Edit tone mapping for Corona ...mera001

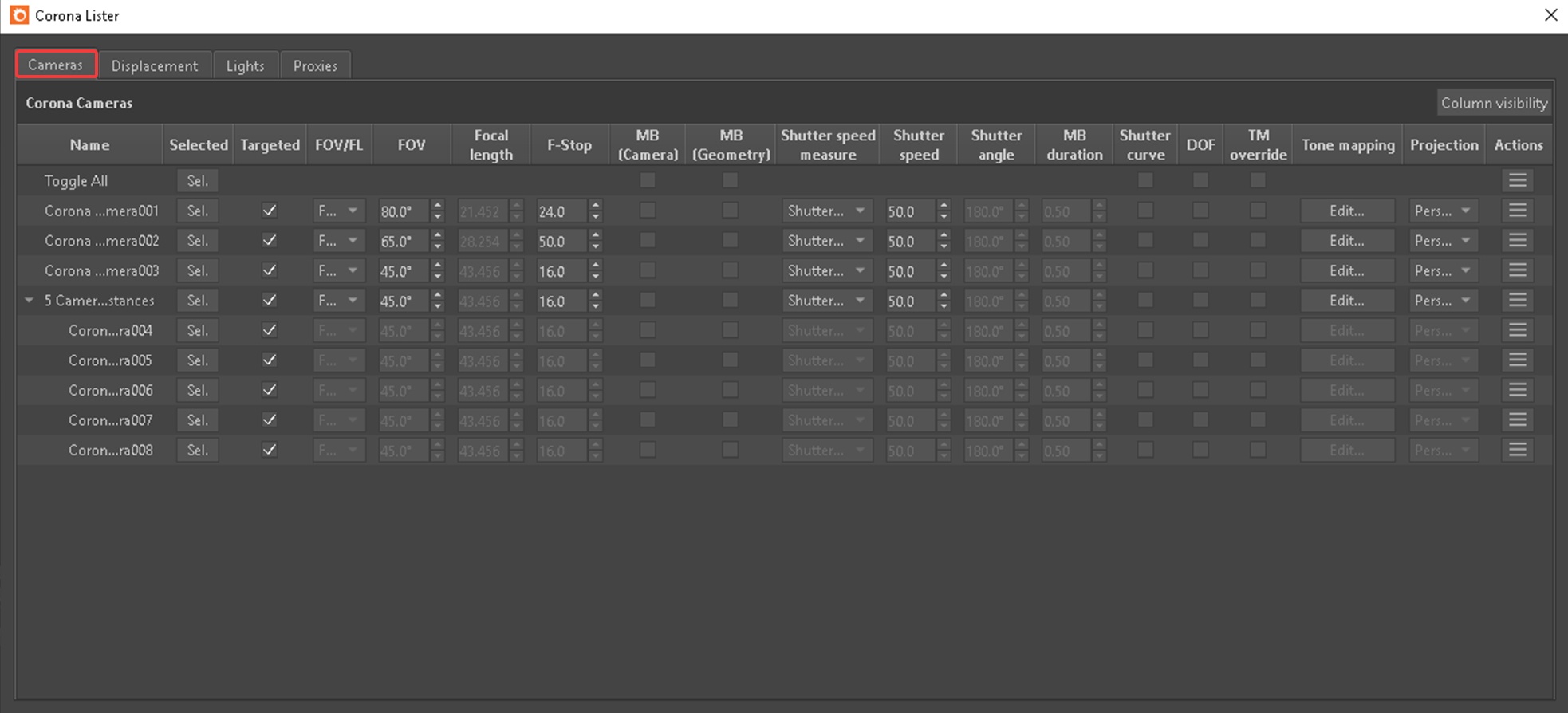click(x=1347, y=211)
